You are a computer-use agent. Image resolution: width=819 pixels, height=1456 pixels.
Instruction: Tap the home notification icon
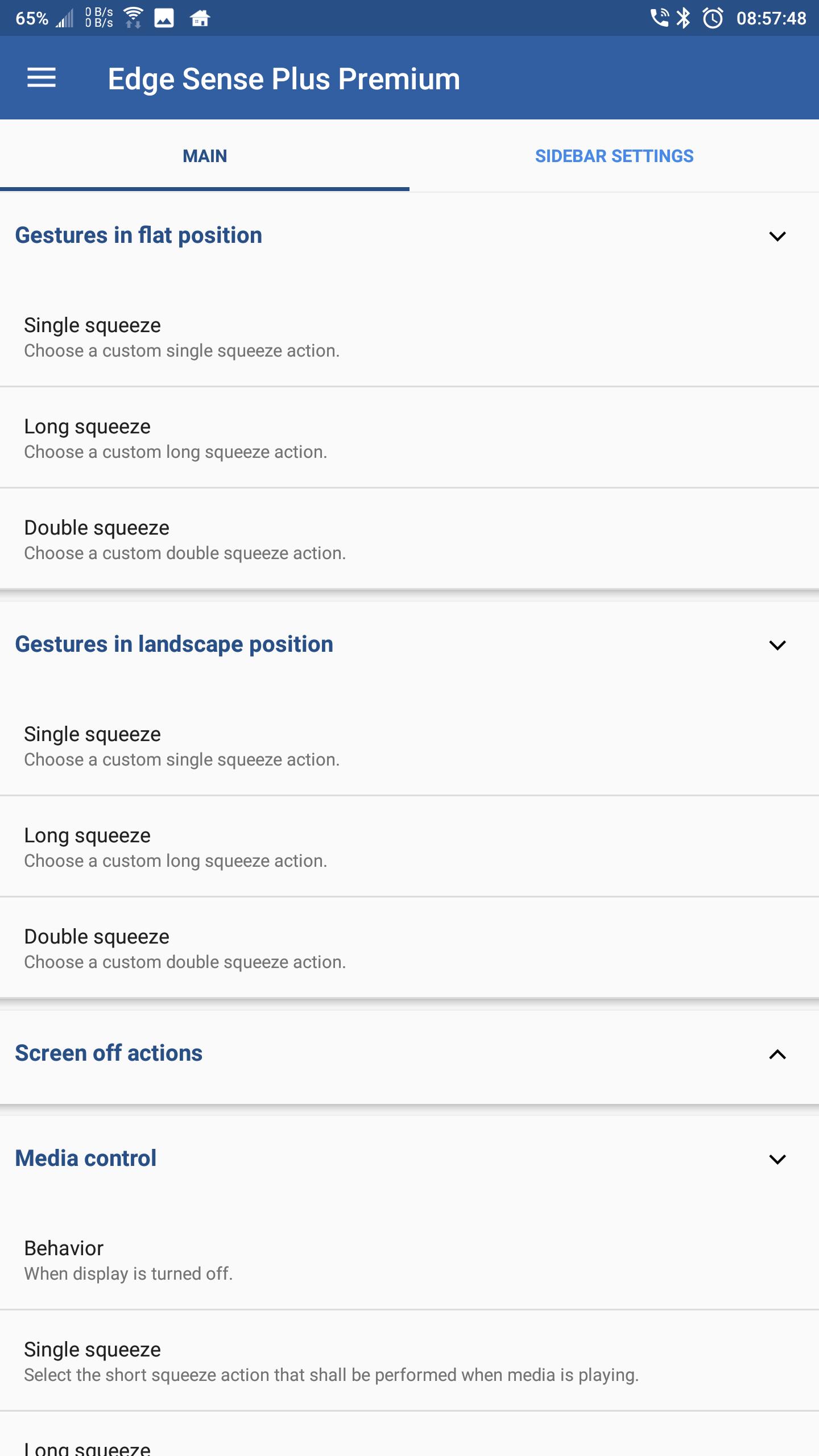(x=200, y=18)
